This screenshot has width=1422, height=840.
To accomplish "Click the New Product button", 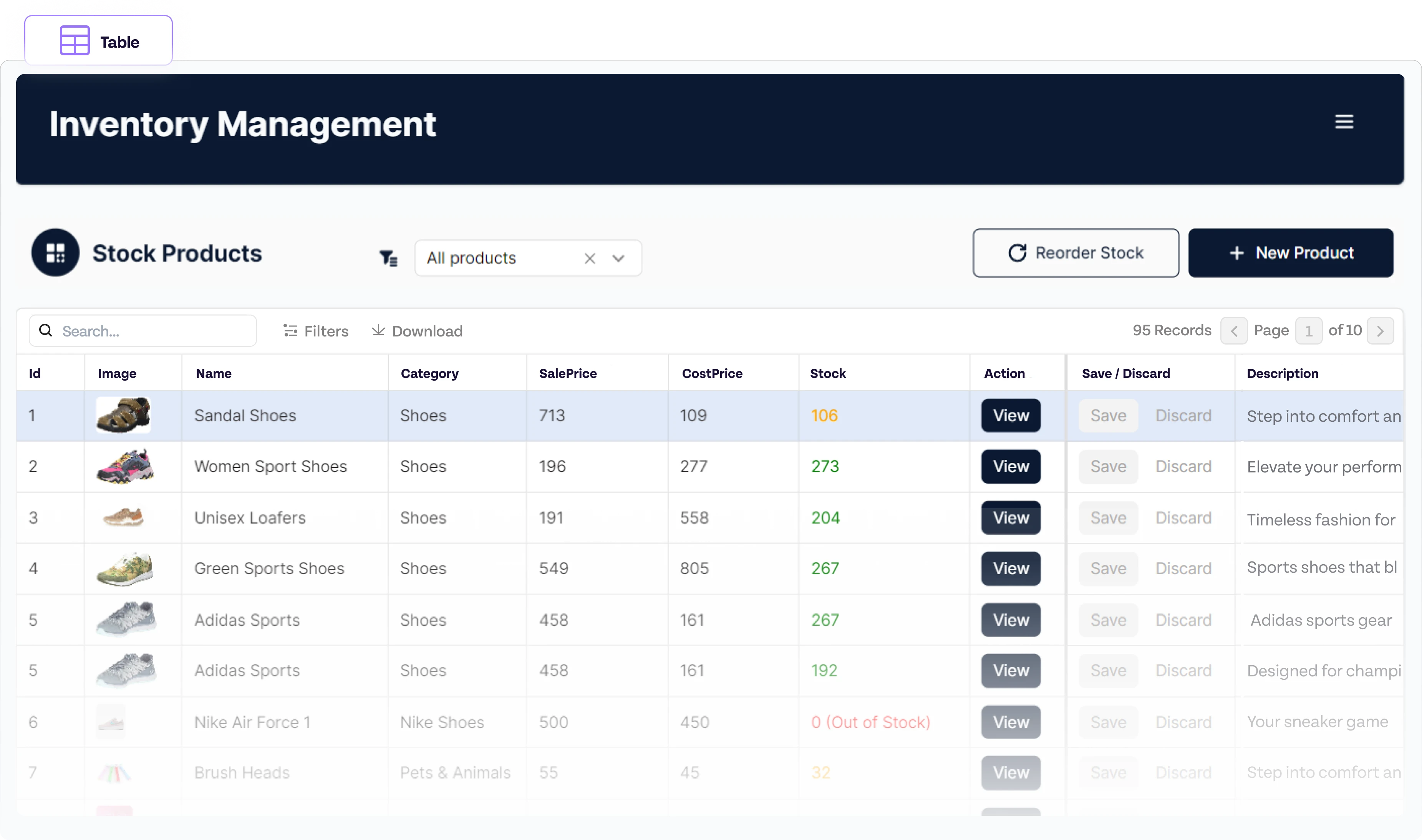I will click(1290, 253).
